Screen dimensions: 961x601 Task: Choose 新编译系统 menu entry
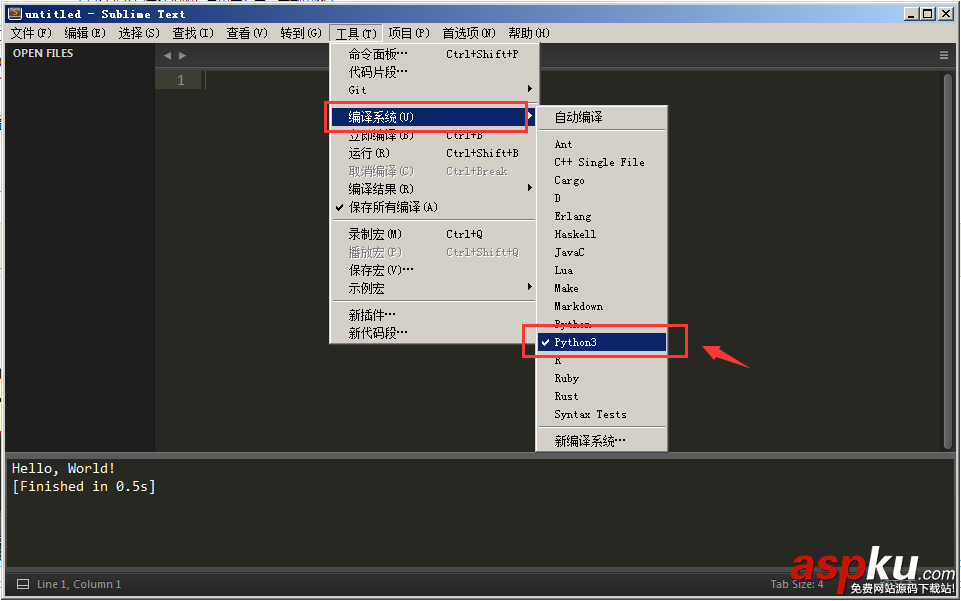click(602, 441)
